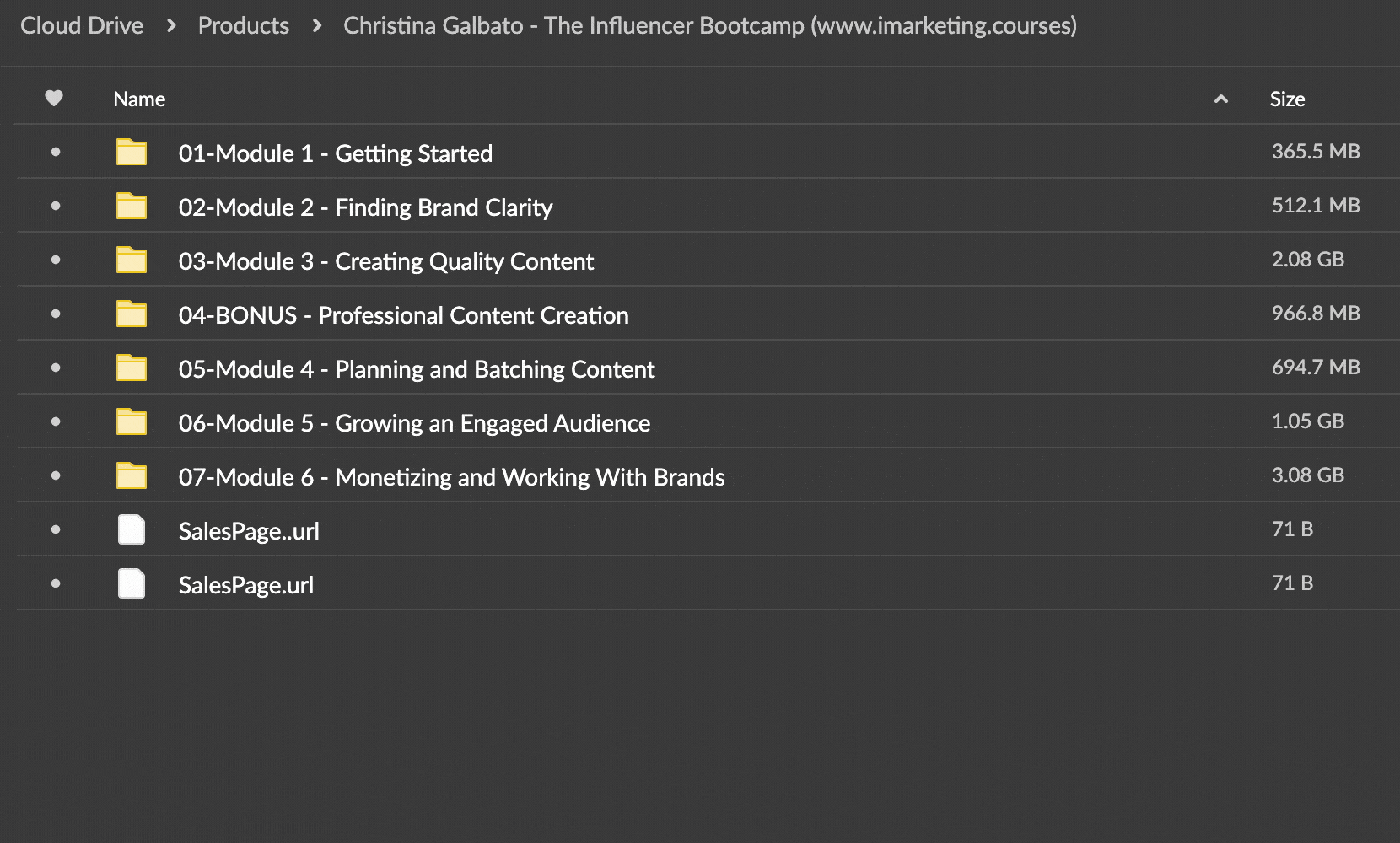1400x843 pixels.
Task: Click favourite dot for 06-Module 5 row
Action: coord(56,421)
